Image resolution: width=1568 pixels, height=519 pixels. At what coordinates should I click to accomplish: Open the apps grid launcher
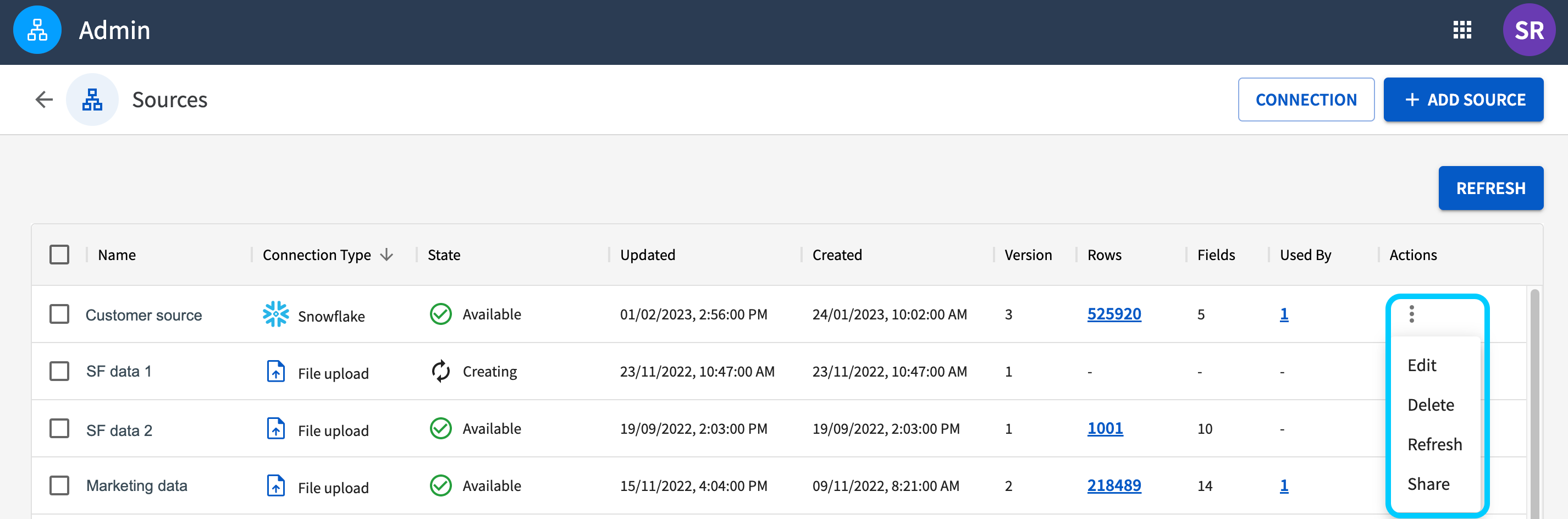pyautogui.click(x=1462, y=30)
